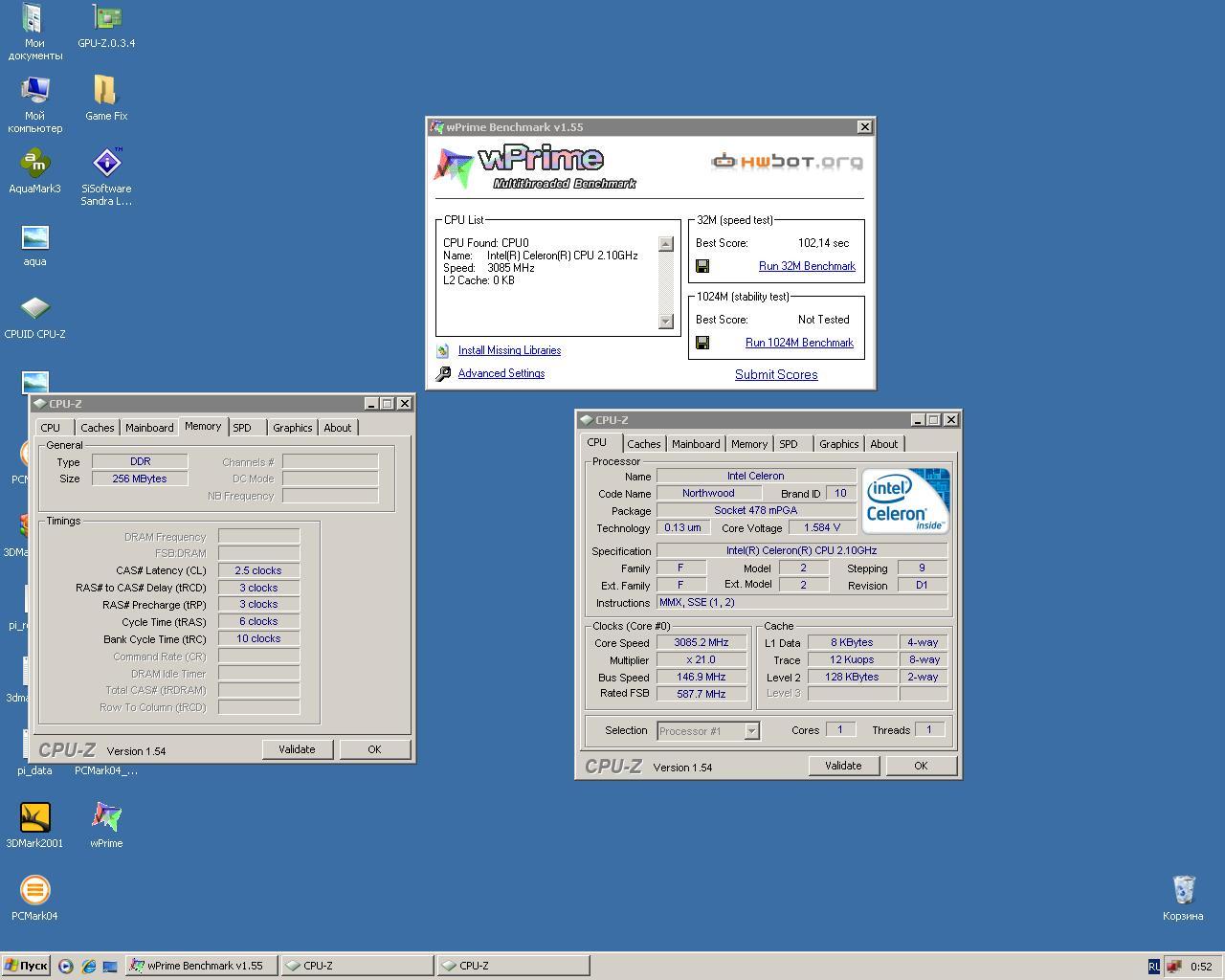Click Submit Scores link

coord(776,374)
